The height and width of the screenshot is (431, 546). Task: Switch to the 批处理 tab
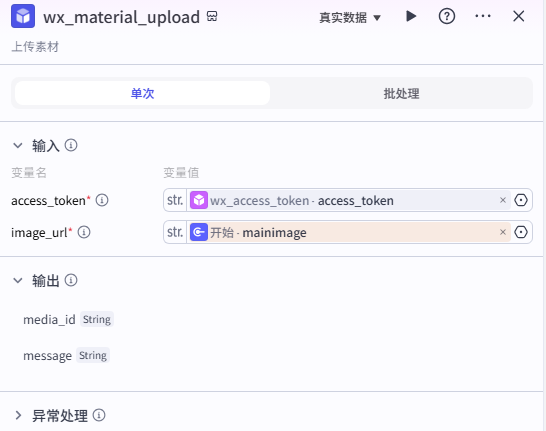[401, 93]
